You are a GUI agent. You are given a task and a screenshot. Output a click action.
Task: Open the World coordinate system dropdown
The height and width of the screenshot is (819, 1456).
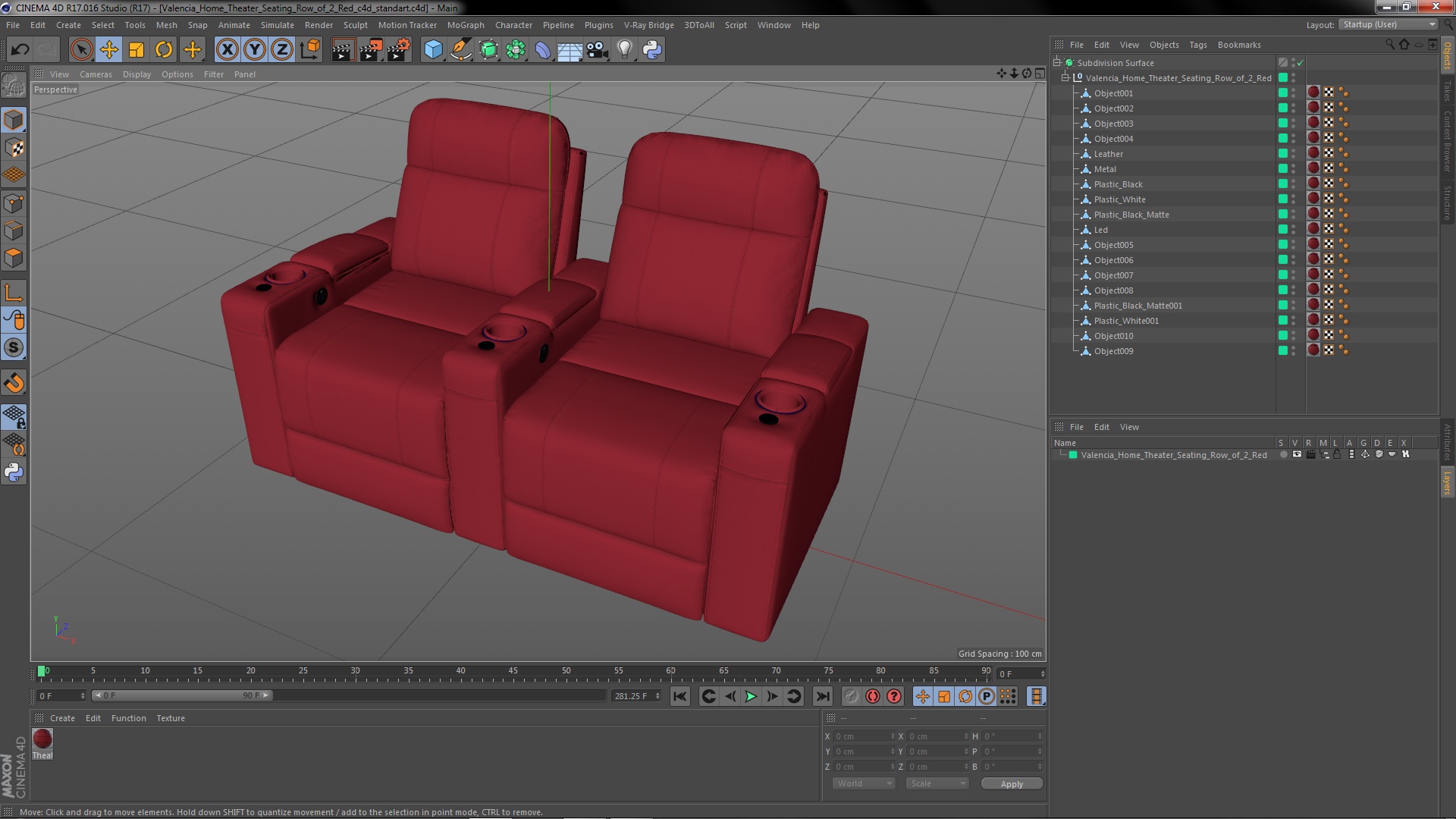pyautogui.click(x=864, y=783)
